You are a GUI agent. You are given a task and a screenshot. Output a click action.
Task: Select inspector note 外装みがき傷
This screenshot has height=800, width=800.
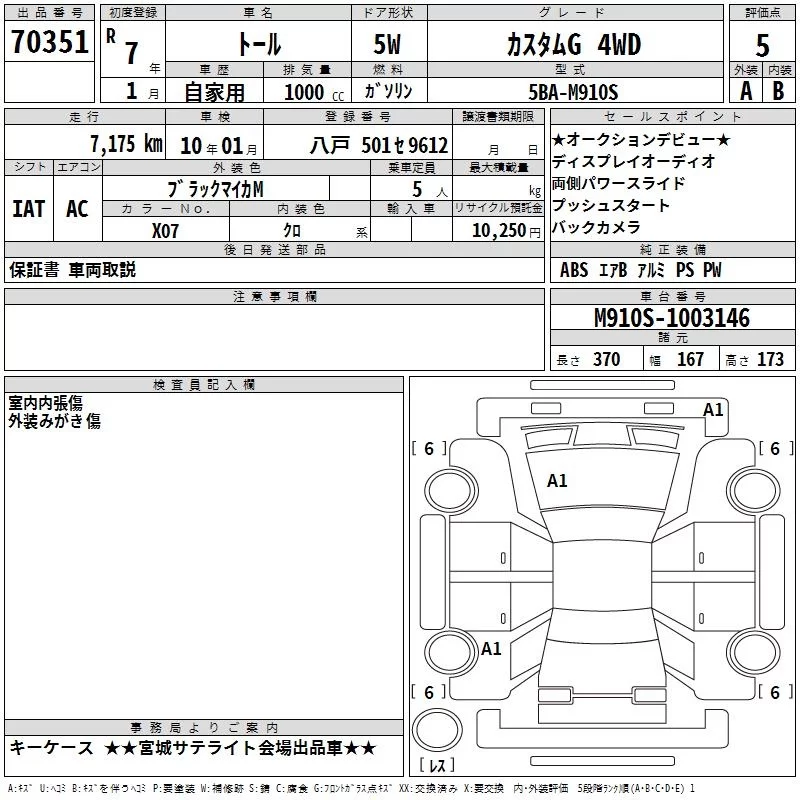point(55,421)
